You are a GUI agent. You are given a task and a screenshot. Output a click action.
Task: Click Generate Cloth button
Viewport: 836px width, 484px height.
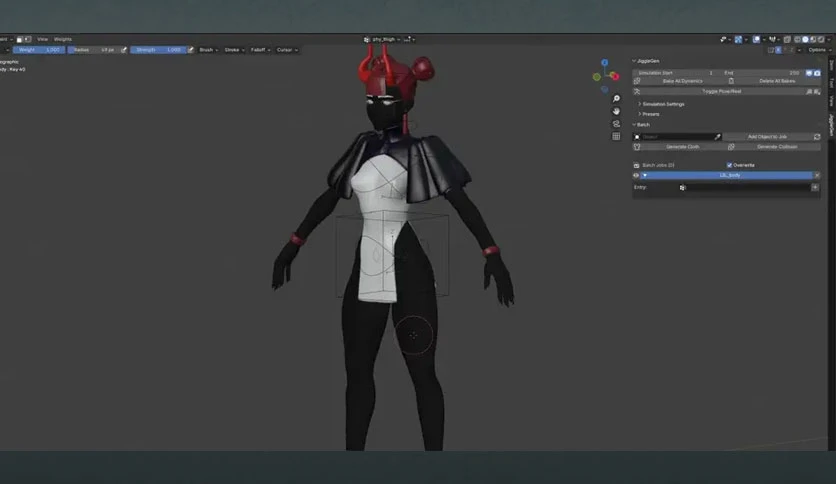click(677, 147)
